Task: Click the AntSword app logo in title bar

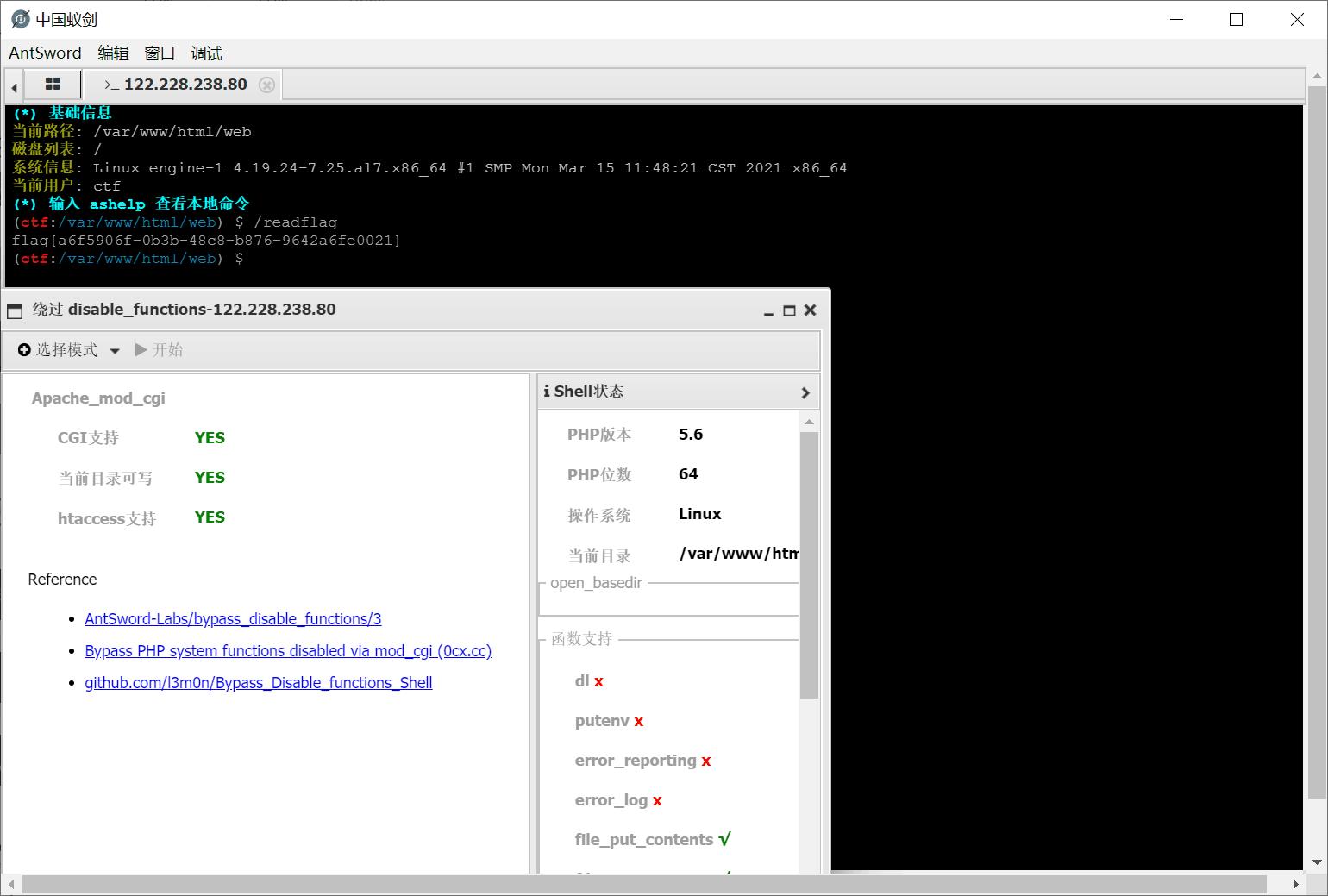Action: pyautogui.click(x=20, y=19)
